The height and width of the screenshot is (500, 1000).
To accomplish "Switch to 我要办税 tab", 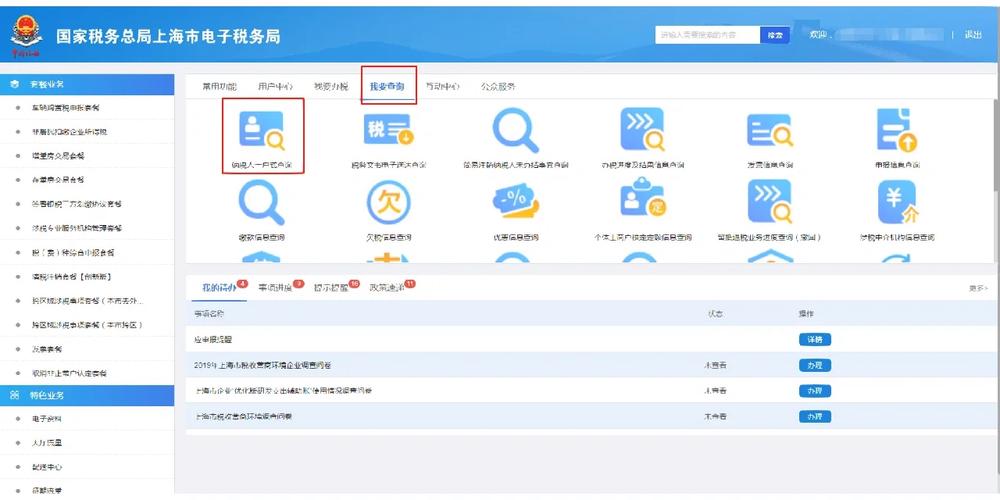I will click(332, 86).
